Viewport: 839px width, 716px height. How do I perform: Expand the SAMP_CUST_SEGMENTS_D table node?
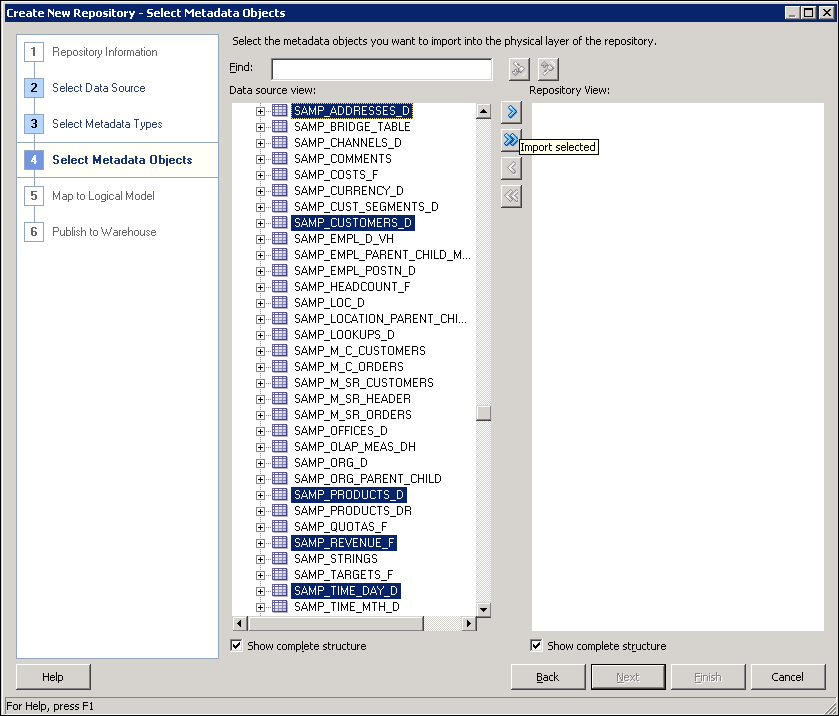tap(260, 207)
